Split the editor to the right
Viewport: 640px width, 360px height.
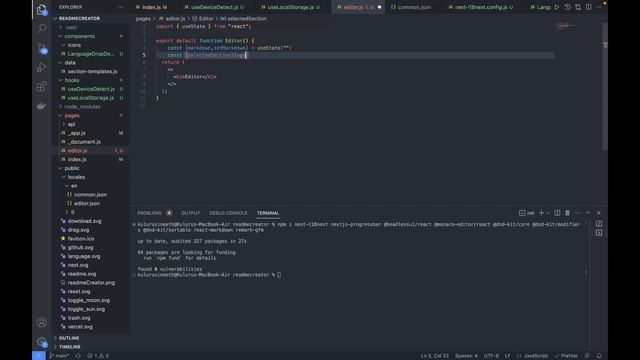click(x=589, y=7)
